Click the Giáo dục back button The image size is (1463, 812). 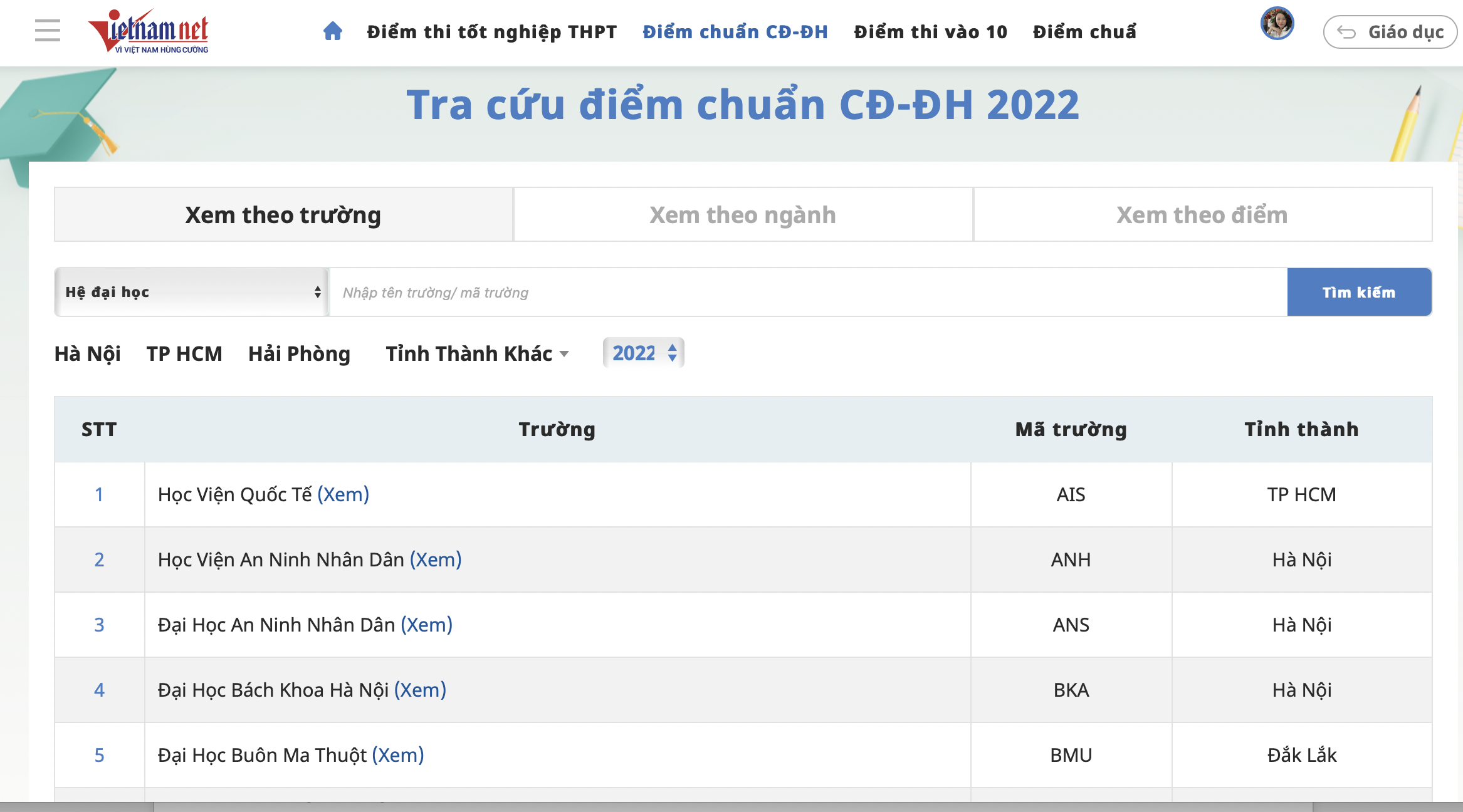(x=1390, y=32)
